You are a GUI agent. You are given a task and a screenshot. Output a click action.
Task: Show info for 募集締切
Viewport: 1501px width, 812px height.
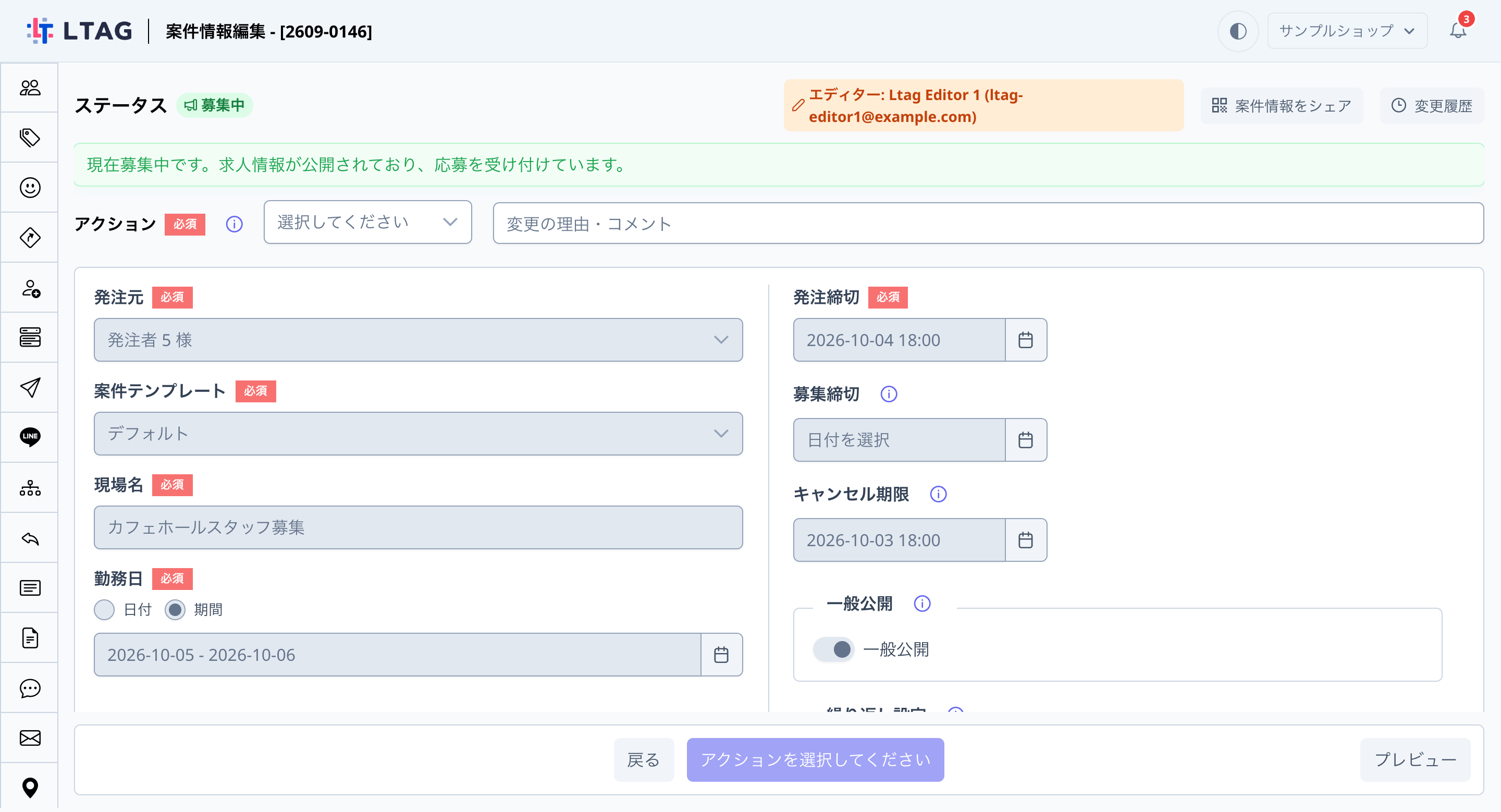click(889, 395)
